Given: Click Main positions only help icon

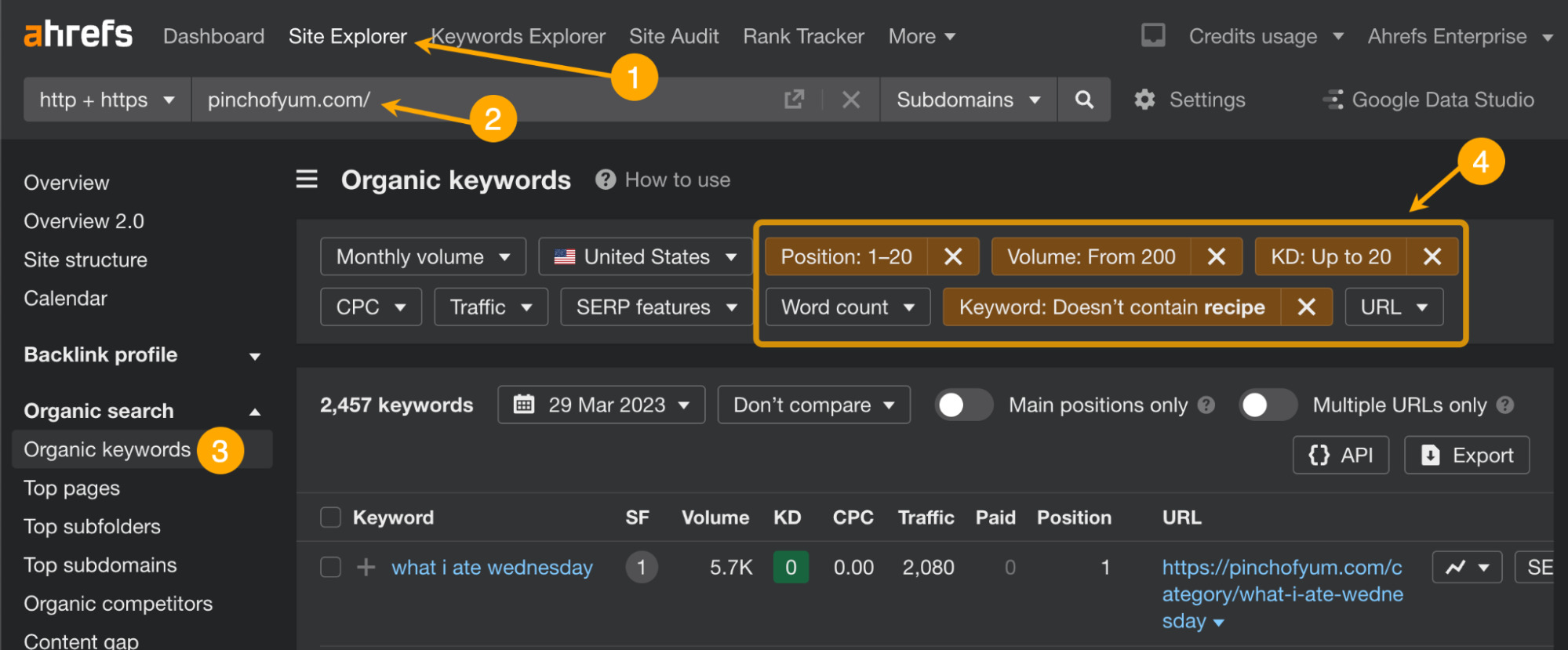Looking at the screenshot, I should [1206, 405].
